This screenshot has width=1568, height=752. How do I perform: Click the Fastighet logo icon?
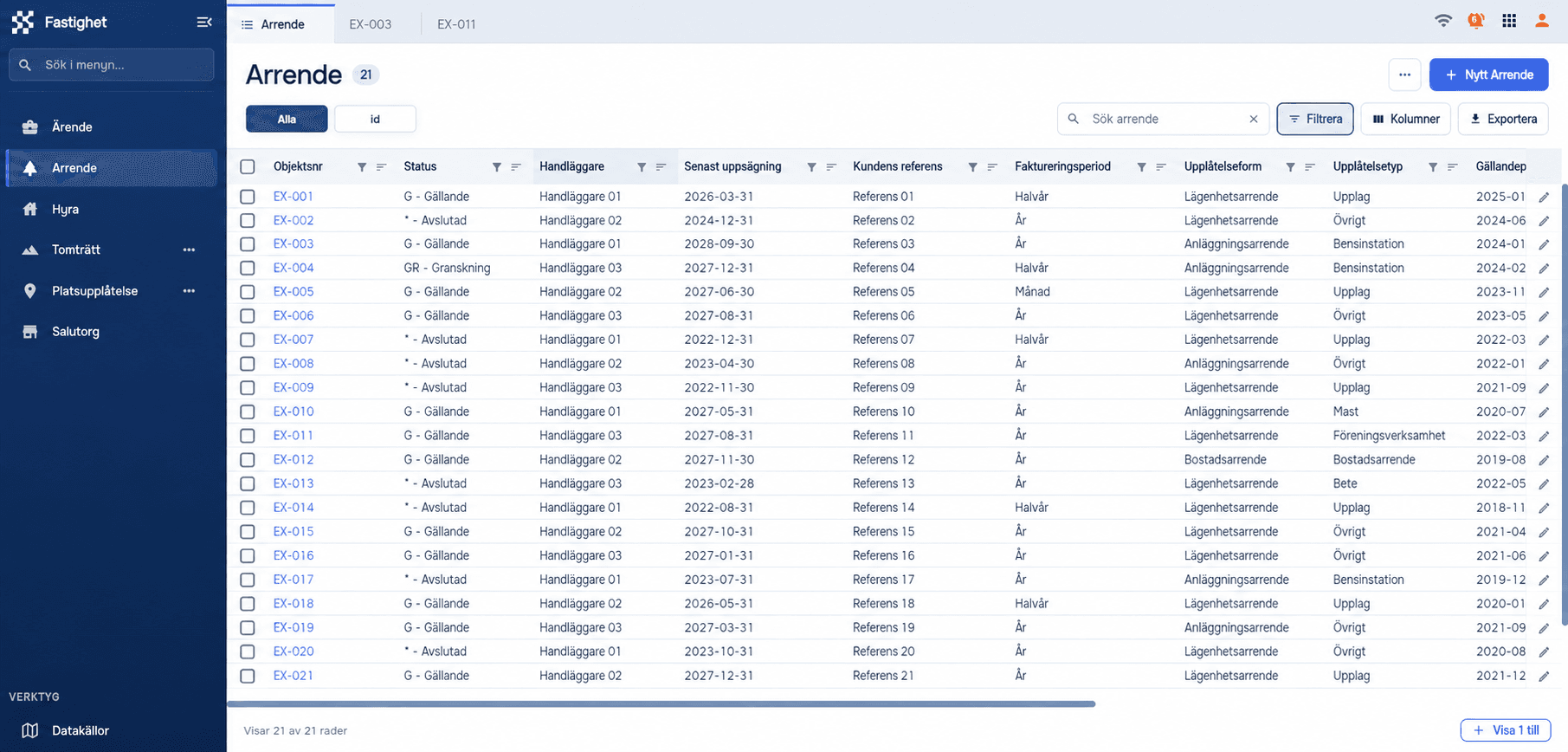tap(23, 23)
